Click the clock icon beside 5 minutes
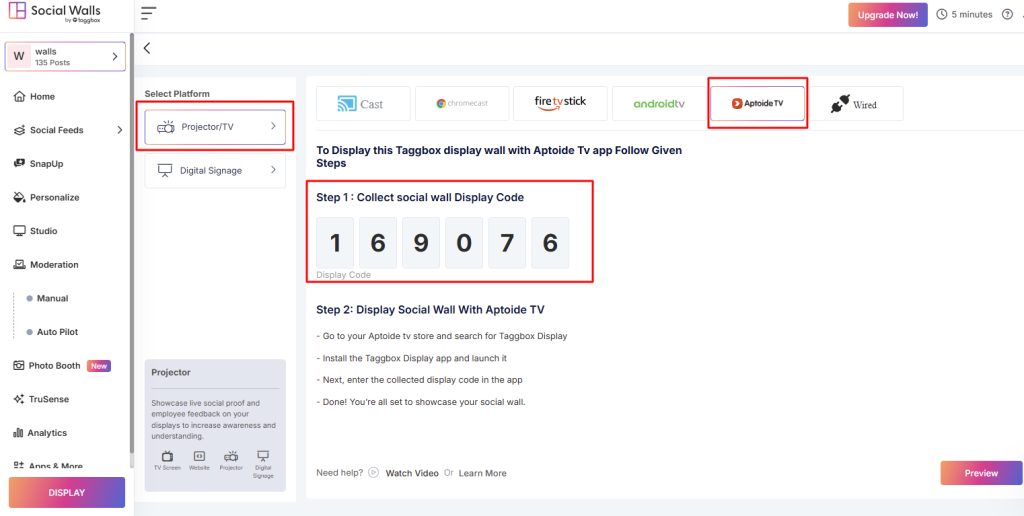This screenshot has width=1024, height=516. pos(942,14)
